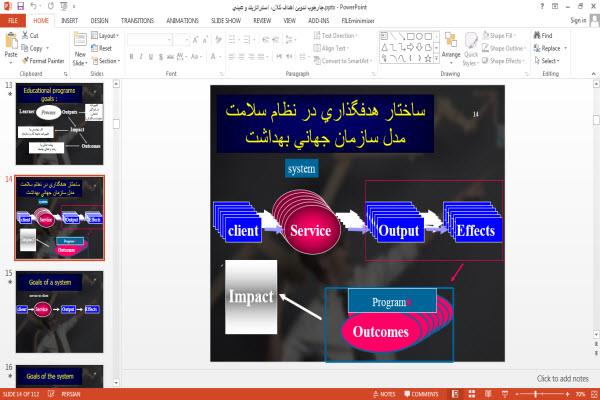Click Convert to SmartArt
Viewport: 600px width, 400px height.
(343, 61)
